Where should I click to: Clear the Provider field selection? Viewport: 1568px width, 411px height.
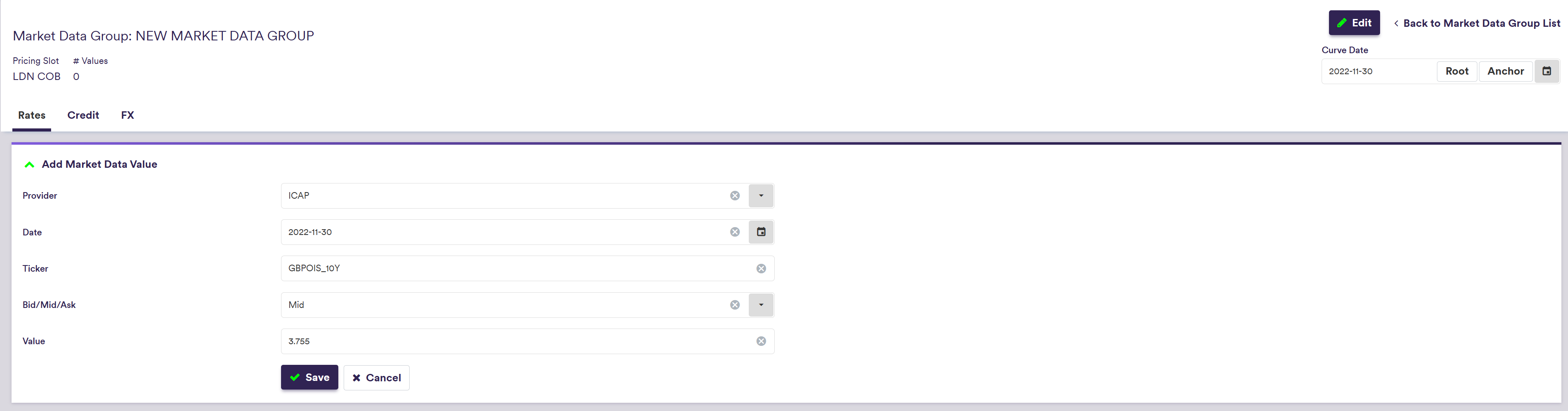point(735,195)
